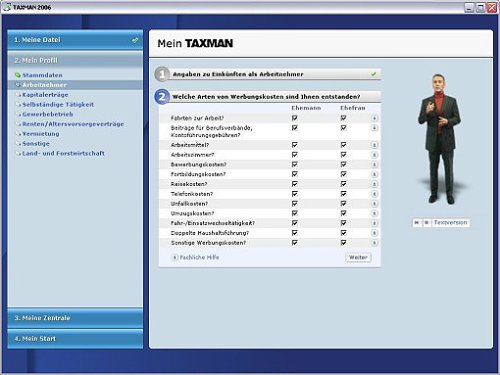500x375 pixels.
Task: Open info icon for Arbeitszimmer row
Action: tap(374, 155)
